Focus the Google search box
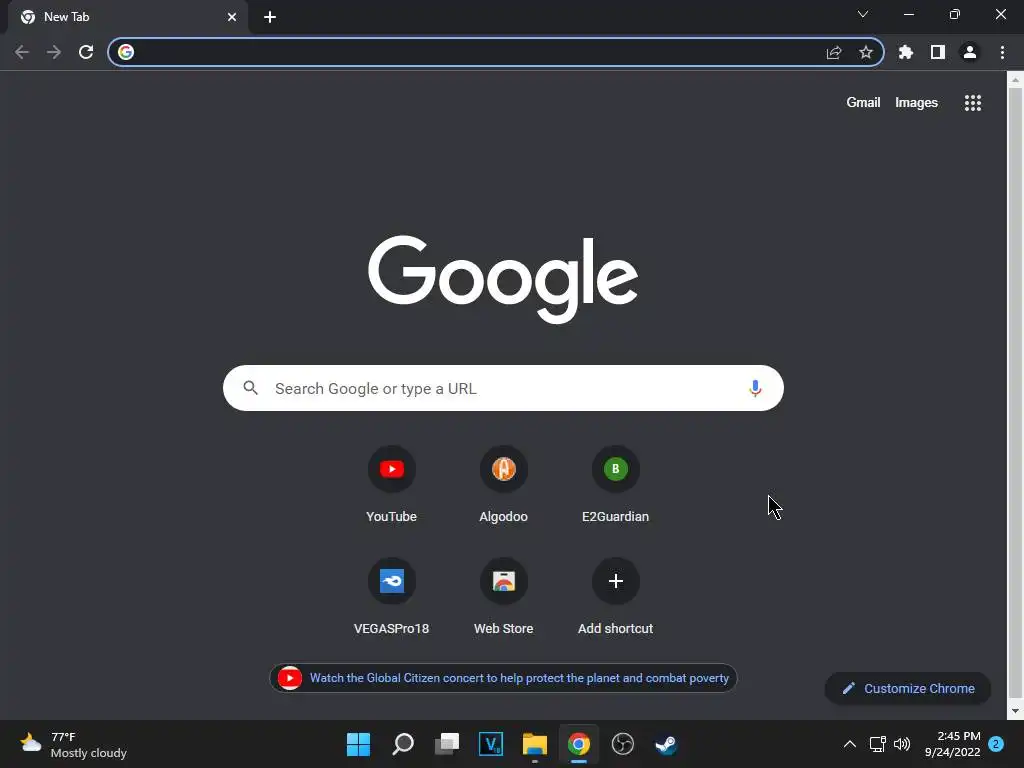The height and width of the screenshot is (768, 1024). tap(503, 389)
